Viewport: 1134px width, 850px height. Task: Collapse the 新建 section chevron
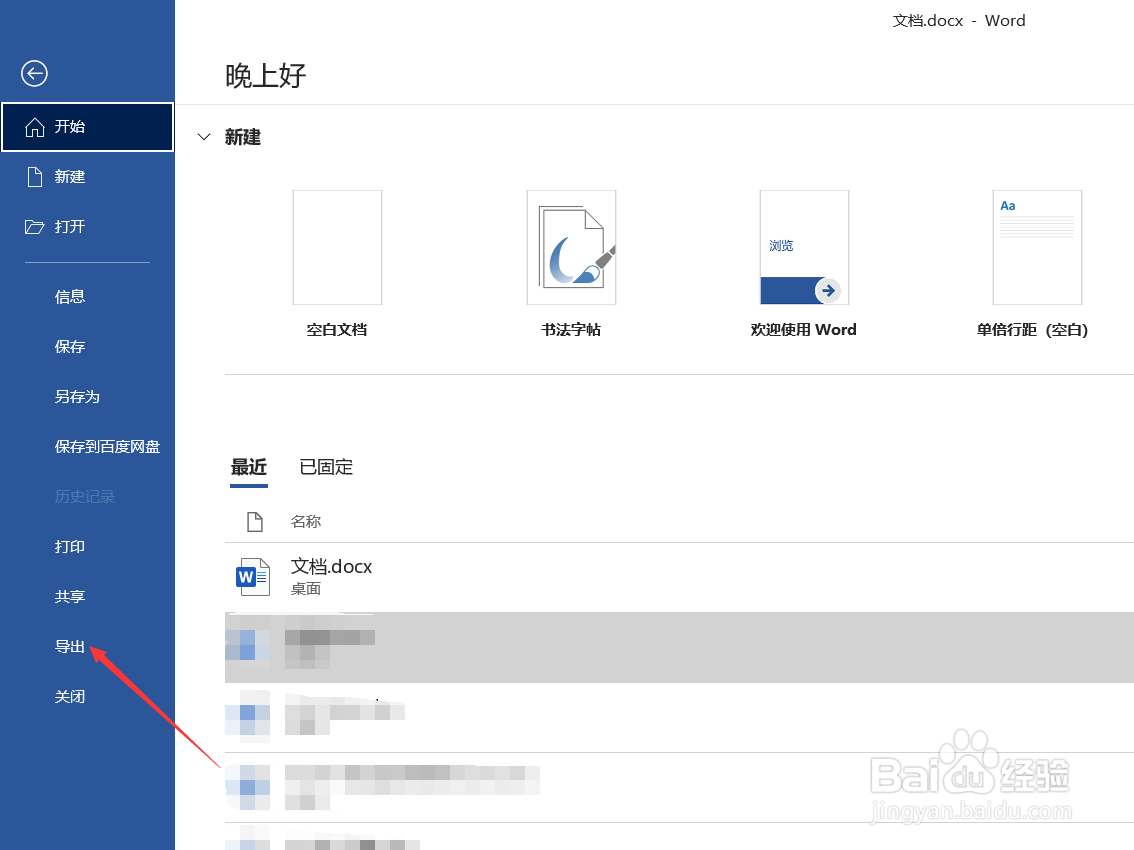204,137
